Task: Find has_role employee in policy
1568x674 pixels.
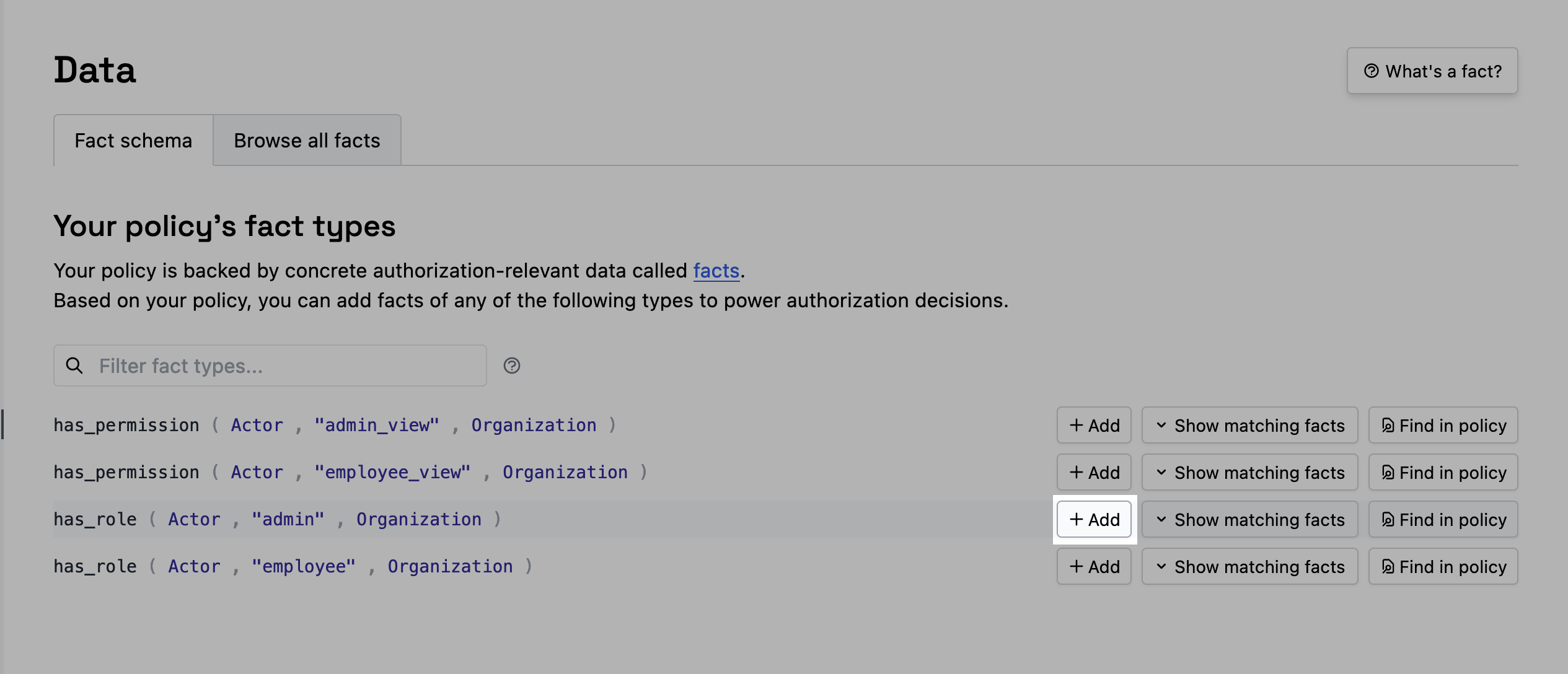Action: 1443,566
